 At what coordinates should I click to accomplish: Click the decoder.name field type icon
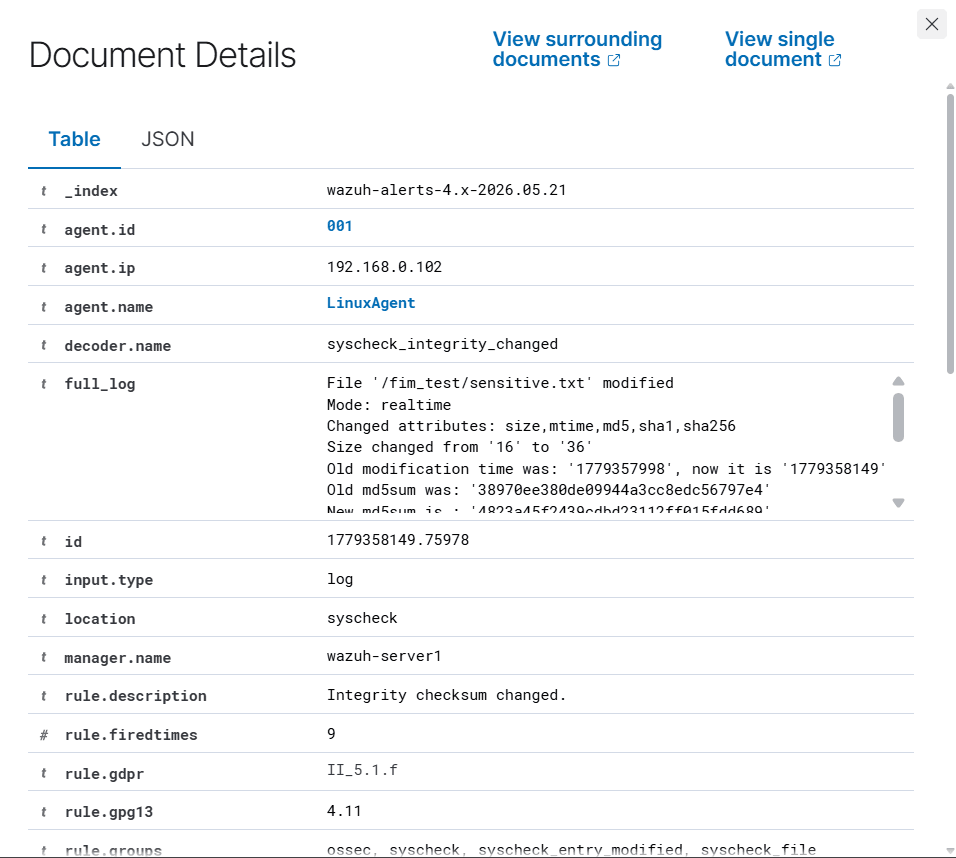(x=44, y=345)
